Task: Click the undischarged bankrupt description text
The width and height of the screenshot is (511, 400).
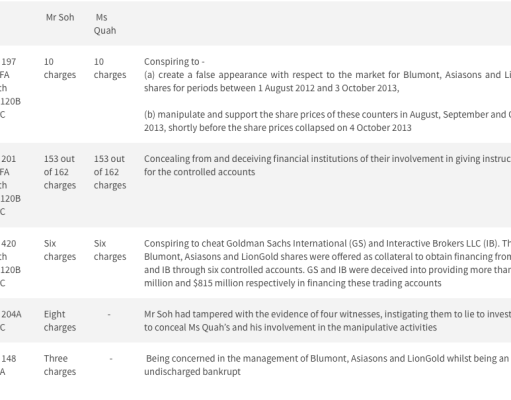Action: pyautogui.click(x=327, y=365)
